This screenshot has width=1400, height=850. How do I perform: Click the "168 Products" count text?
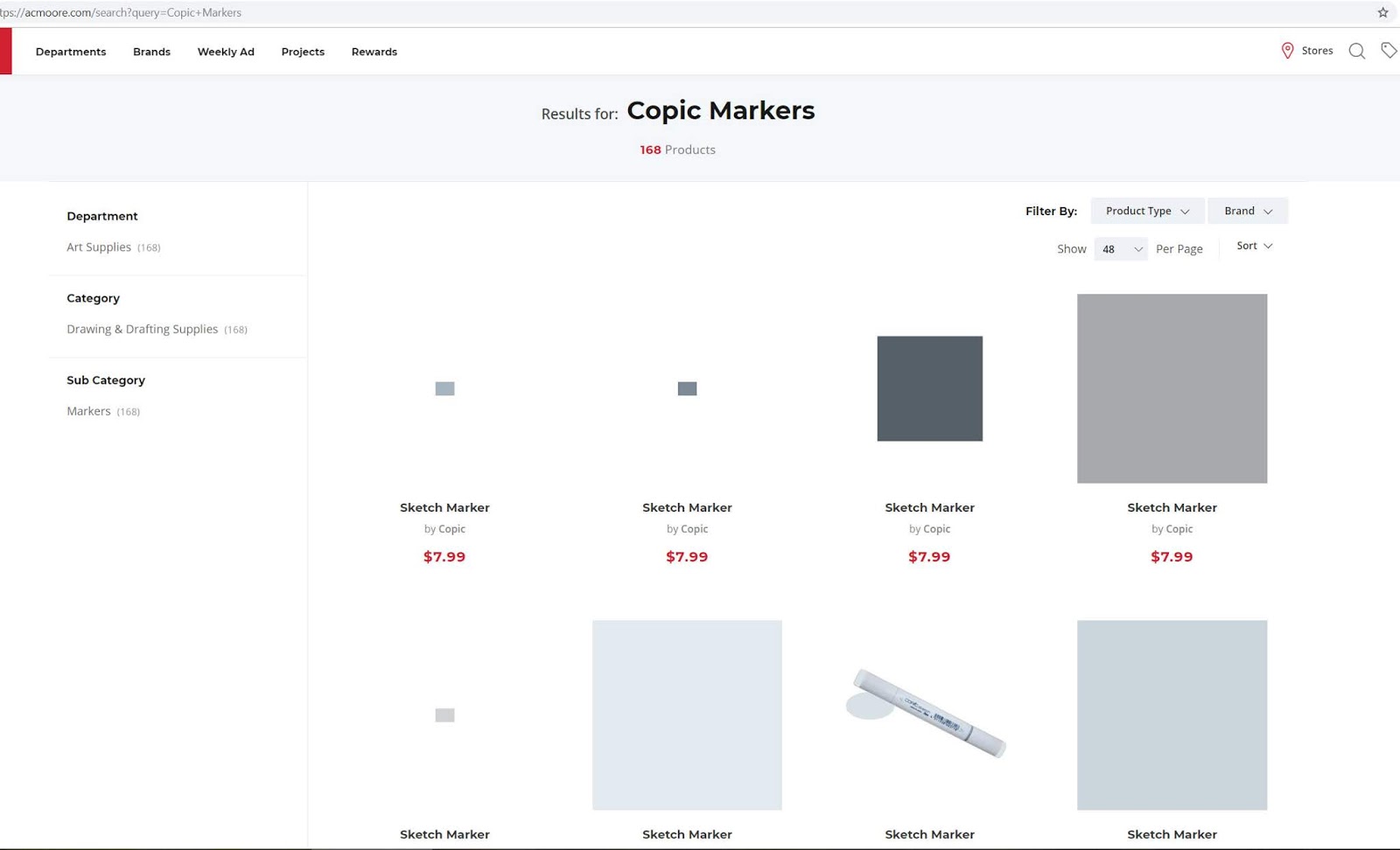coord(677,150)
